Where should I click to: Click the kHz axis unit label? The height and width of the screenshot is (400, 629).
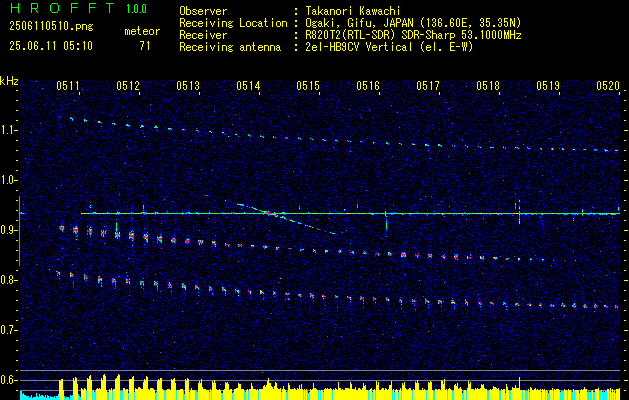click(9, 81)
